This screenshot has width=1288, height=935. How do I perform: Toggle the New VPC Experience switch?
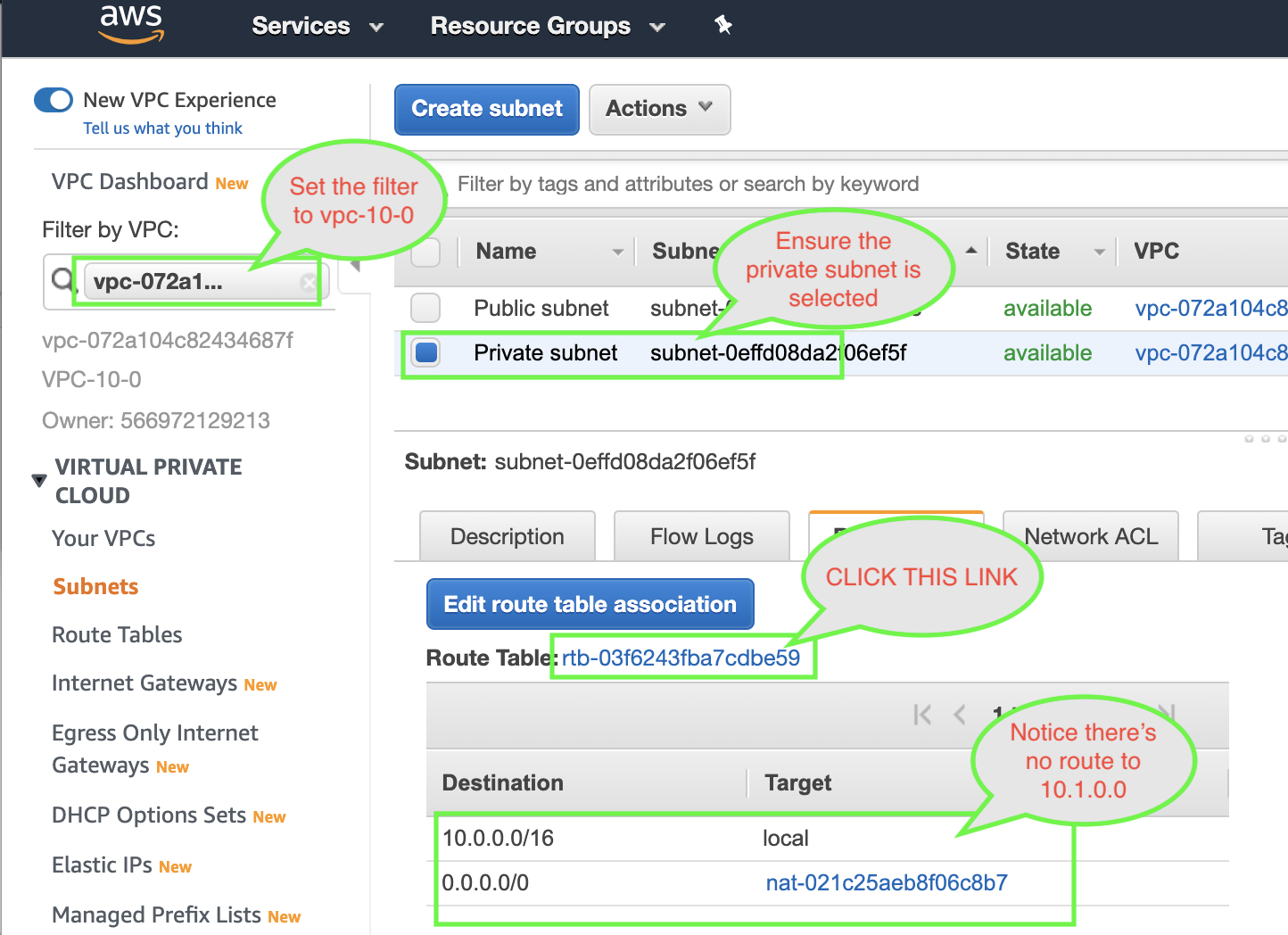(54, 100)
